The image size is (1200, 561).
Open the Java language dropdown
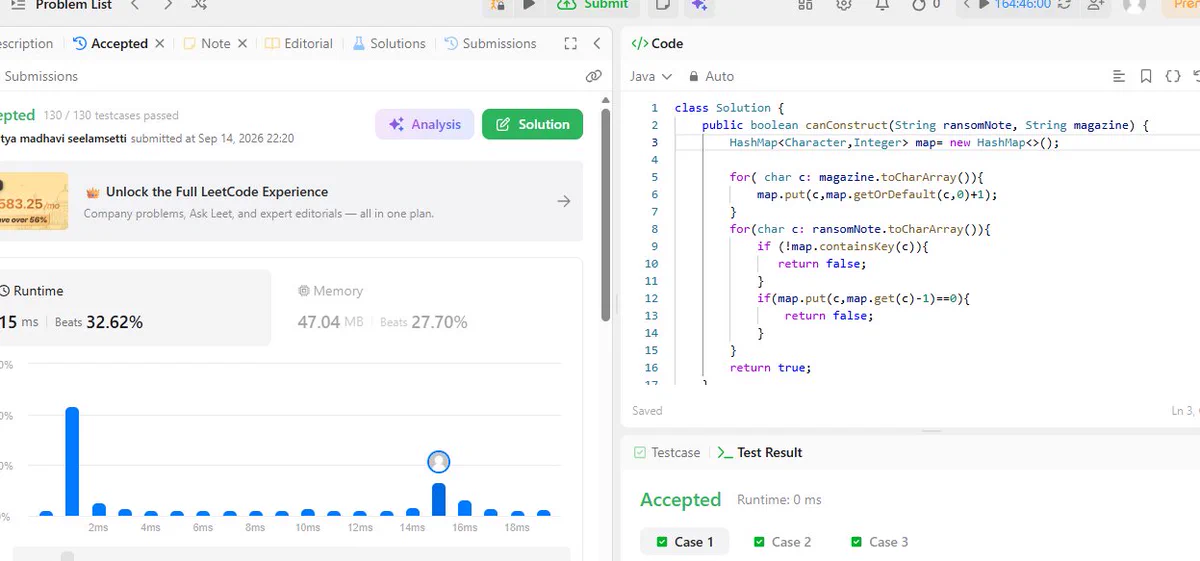[651, 76]
